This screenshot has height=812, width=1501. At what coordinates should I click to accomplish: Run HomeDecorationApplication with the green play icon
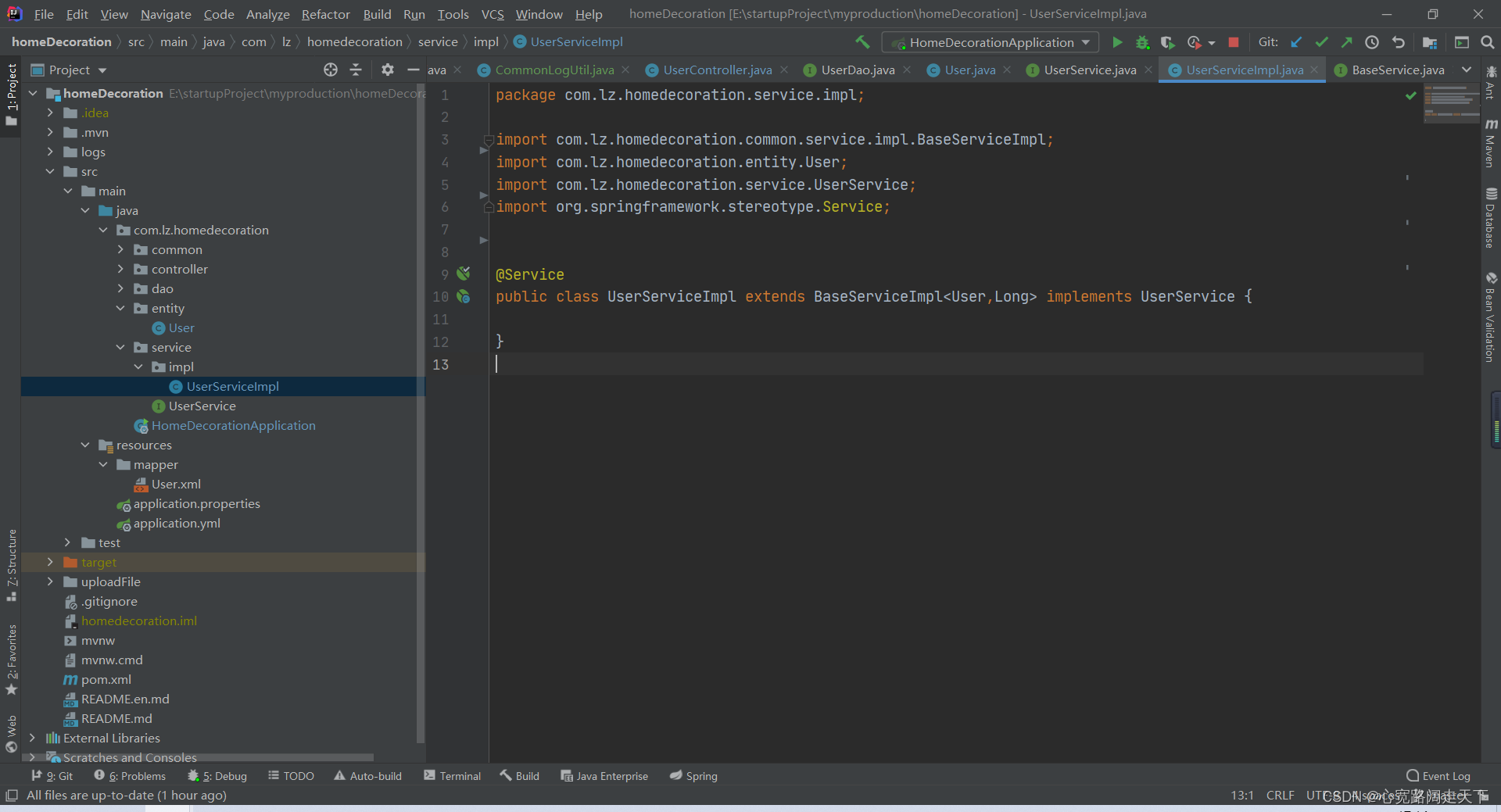(1117, 42)
